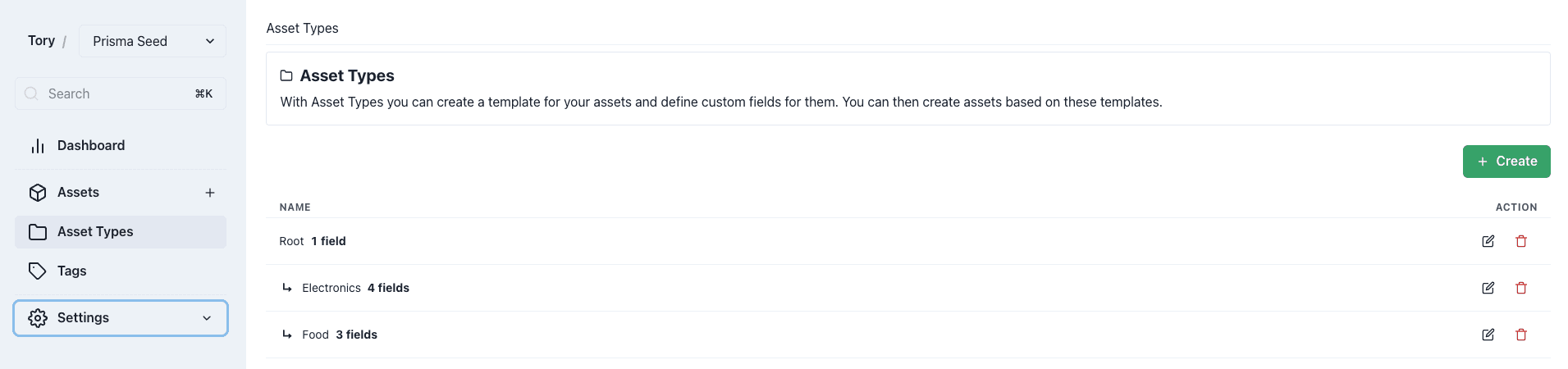Delete the Food asset type
Viewport: 1568px width, 369px height.
1520,335
